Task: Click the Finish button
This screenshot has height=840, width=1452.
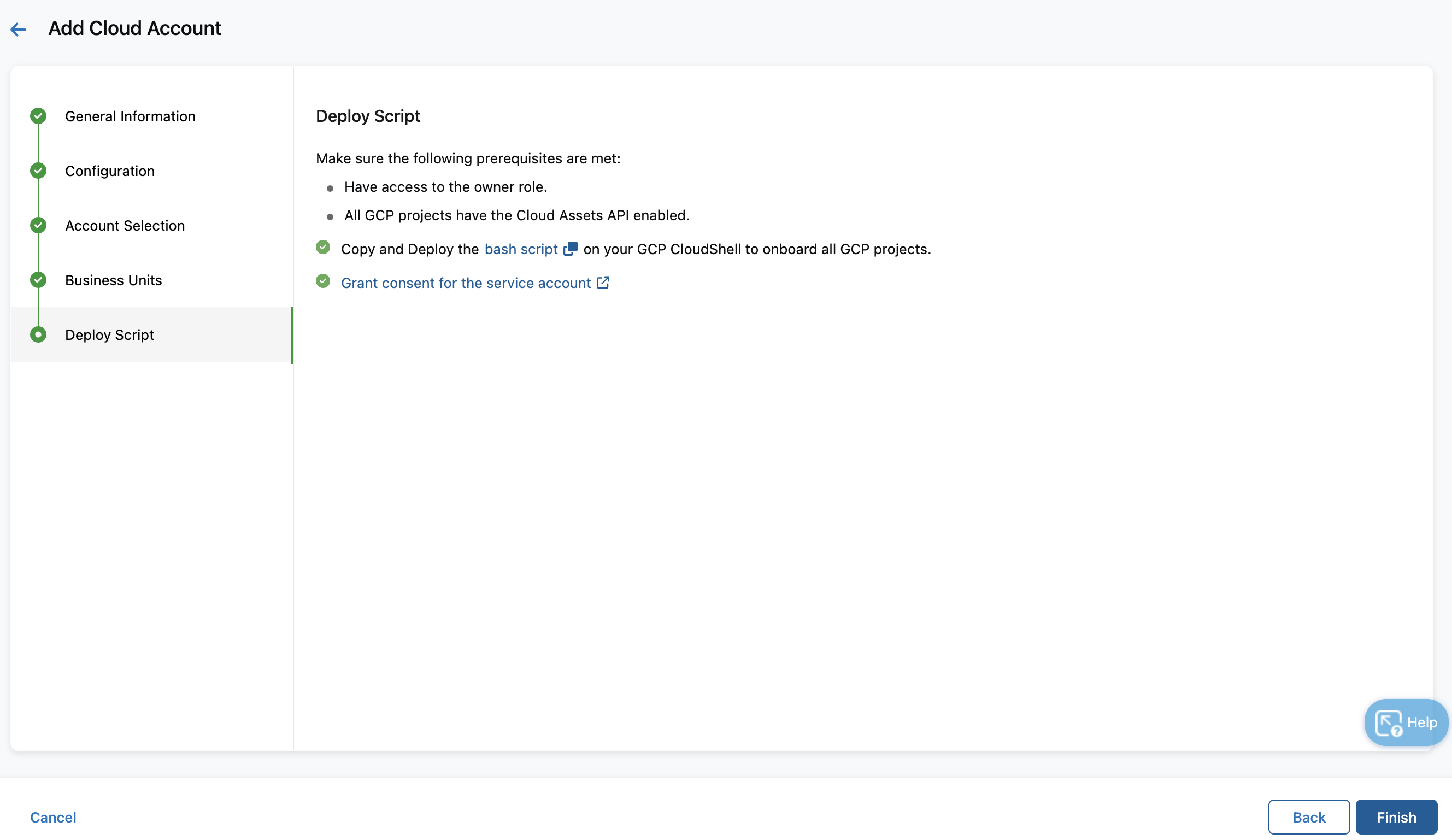Action: (x=1396, y=817)
